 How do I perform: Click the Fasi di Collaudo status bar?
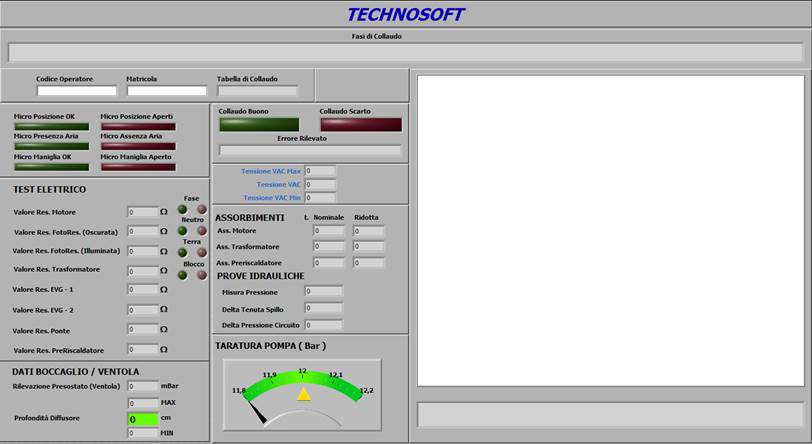coord(405,52)
